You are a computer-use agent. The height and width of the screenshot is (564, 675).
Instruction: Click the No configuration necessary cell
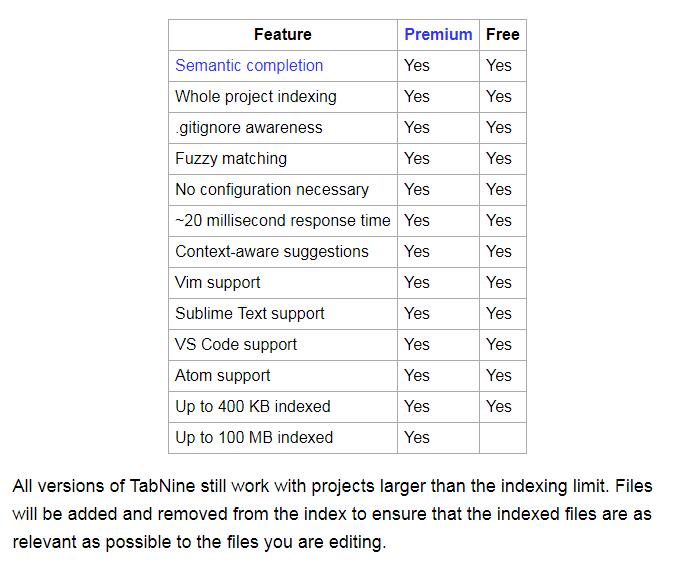(x=272, y=190)
